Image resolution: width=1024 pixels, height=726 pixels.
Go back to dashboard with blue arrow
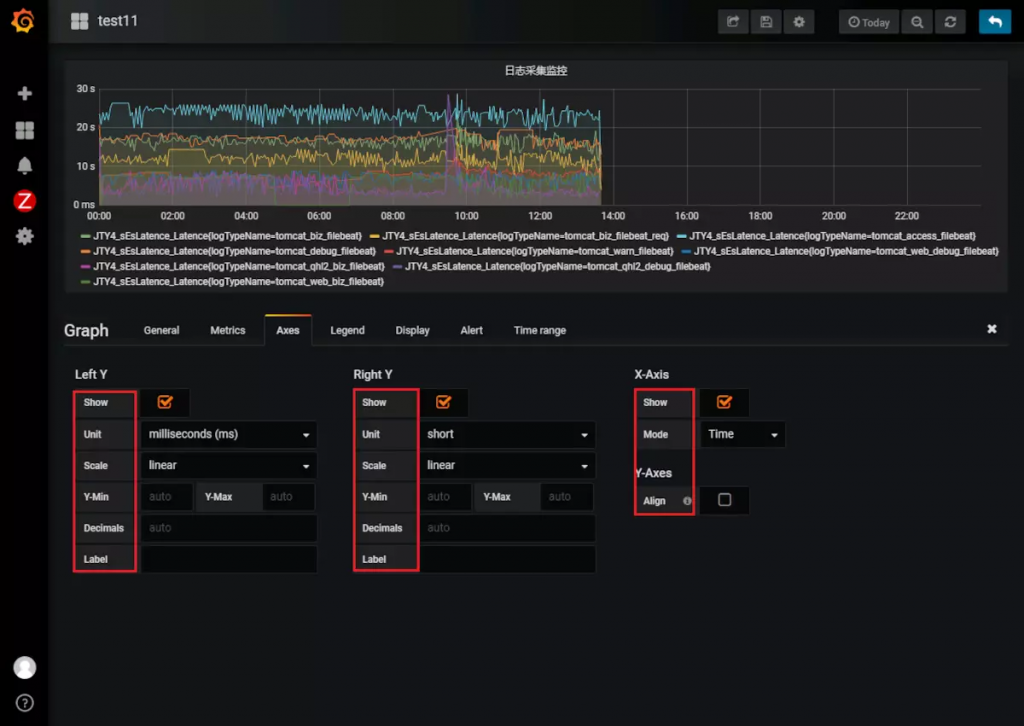[995, 22]
